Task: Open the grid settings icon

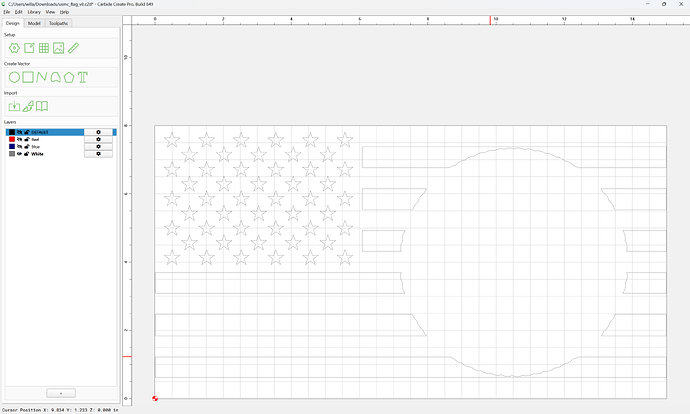Action: pyautogui.click(x=44, y=48)
